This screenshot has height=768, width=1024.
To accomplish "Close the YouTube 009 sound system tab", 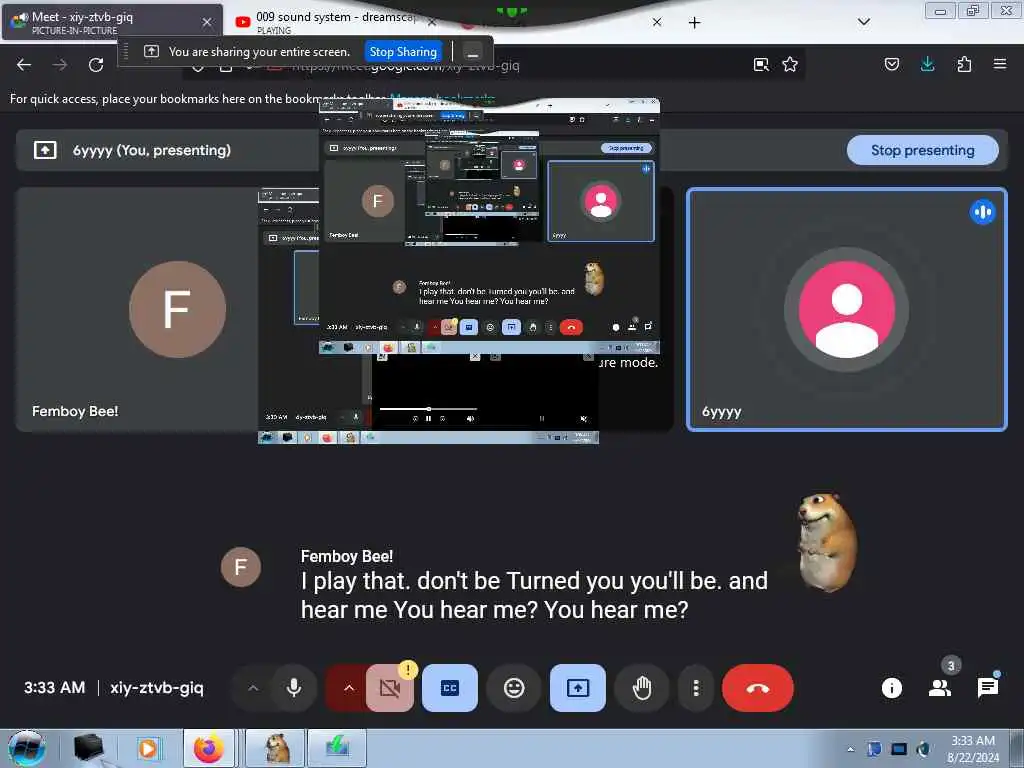I will point(432,22).
